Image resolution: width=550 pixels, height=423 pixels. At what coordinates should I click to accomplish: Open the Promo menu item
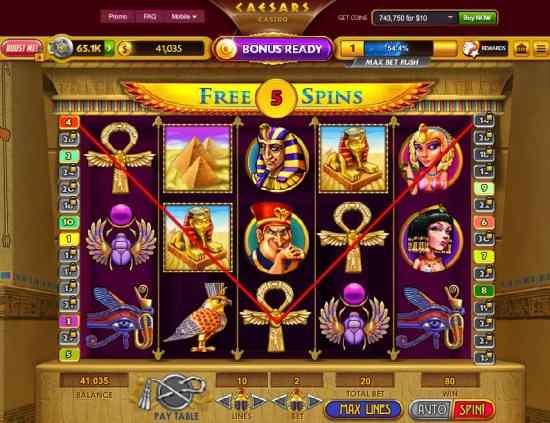[118, 16]
